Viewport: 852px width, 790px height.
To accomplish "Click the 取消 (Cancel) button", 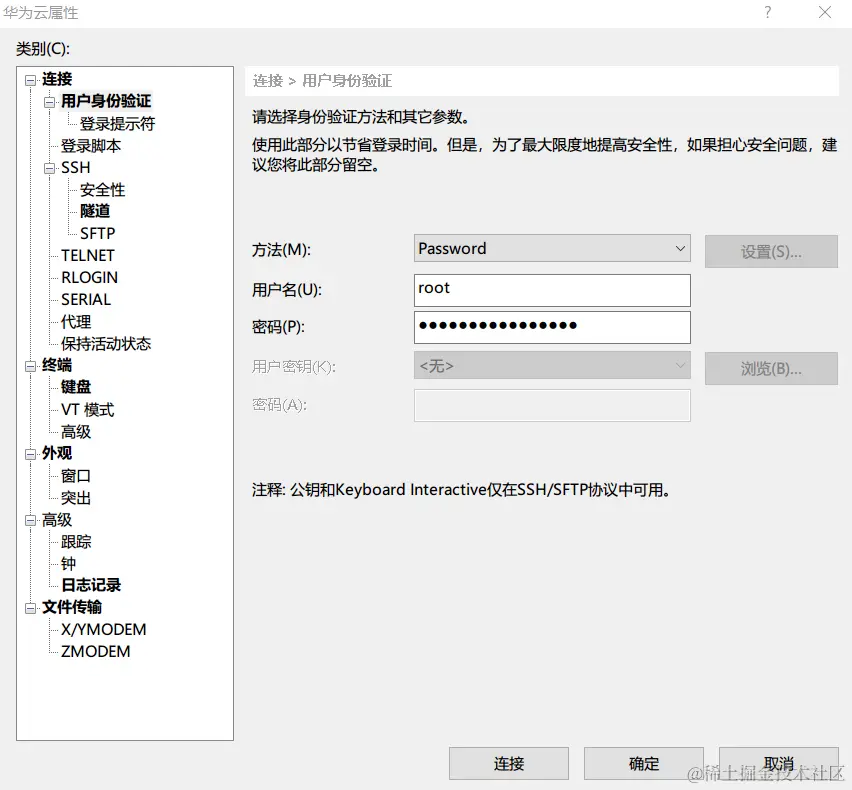I will (x=778, y=763).
